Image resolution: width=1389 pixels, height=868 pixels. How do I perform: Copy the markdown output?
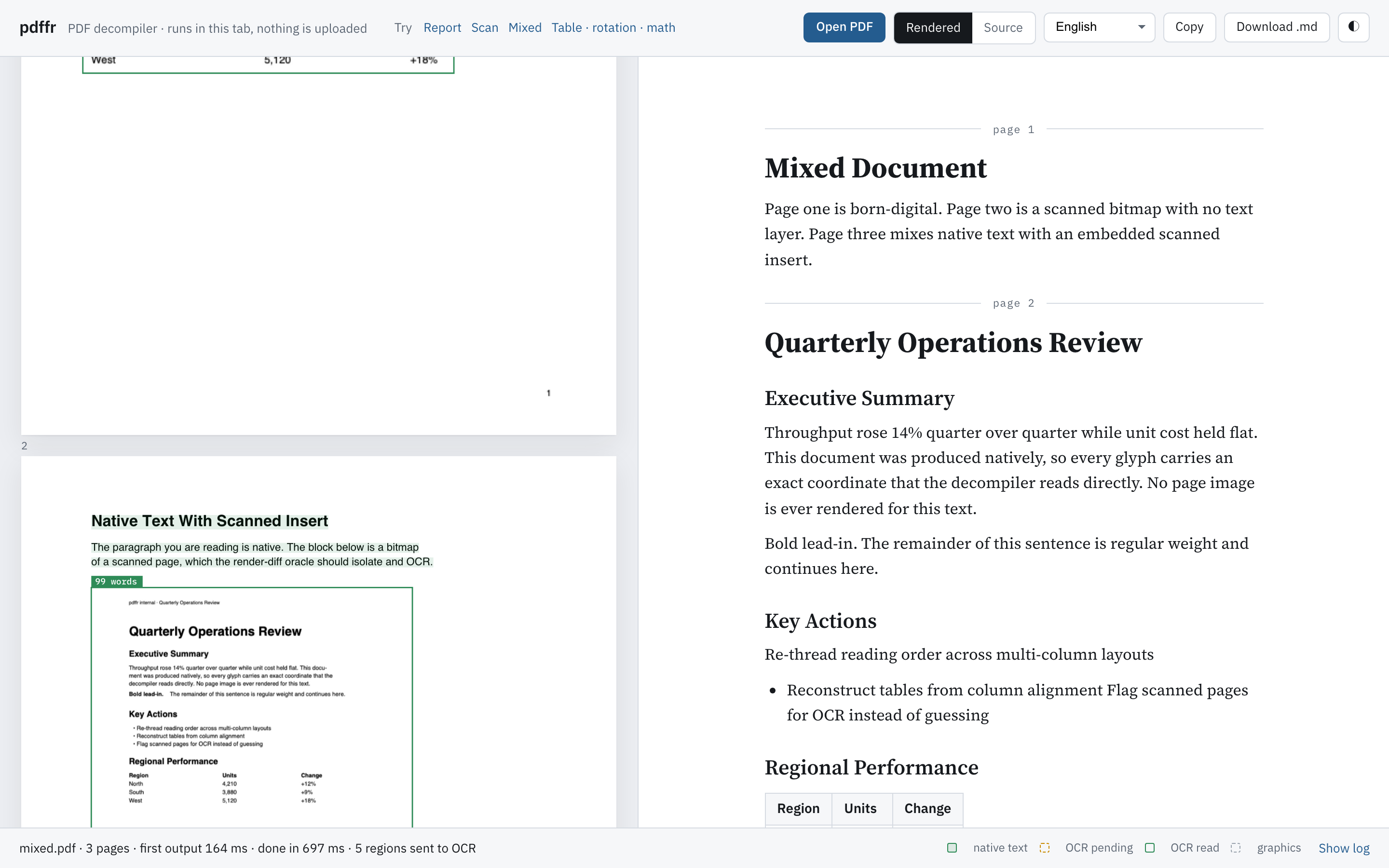pyautogui.click(x=1189, y=27)
